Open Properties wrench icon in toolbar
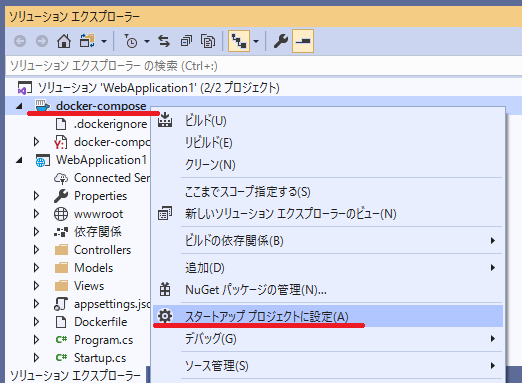This screenshot has height=383, width=522. (x=280, y=41)
